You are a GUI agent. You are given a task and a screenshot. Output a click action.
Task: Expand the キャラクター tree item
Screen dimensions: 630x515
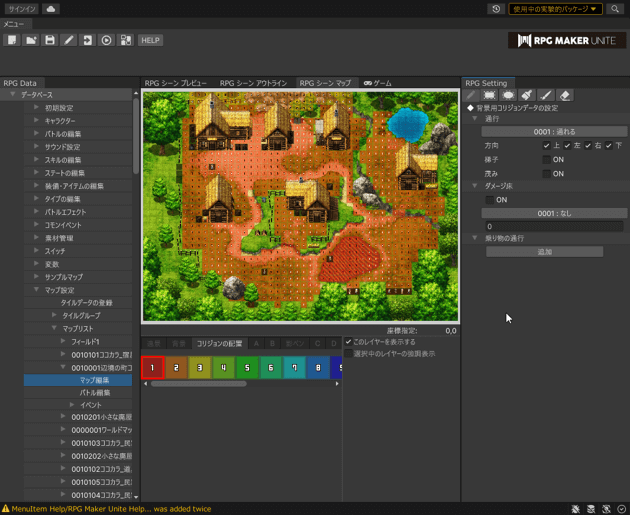coord(37,121)
